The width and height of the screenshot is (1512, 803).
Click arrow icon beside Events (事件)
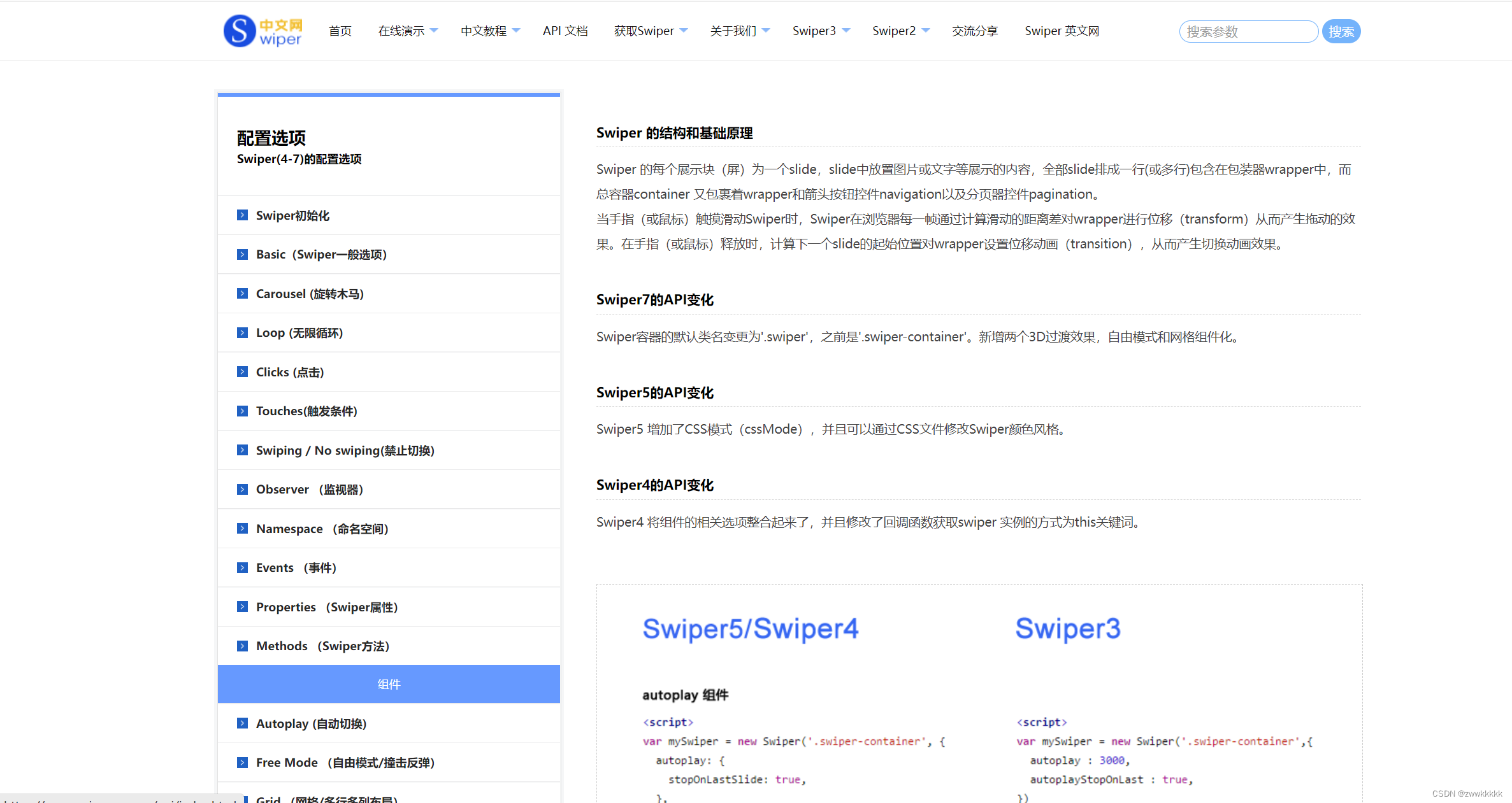(x=242, y=568)
